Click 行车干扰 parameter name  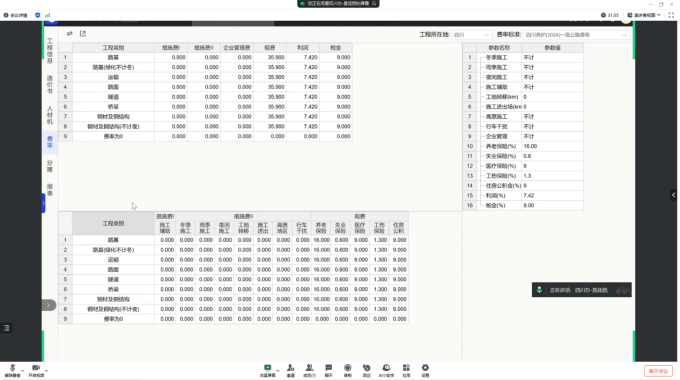tap(497, 127)
